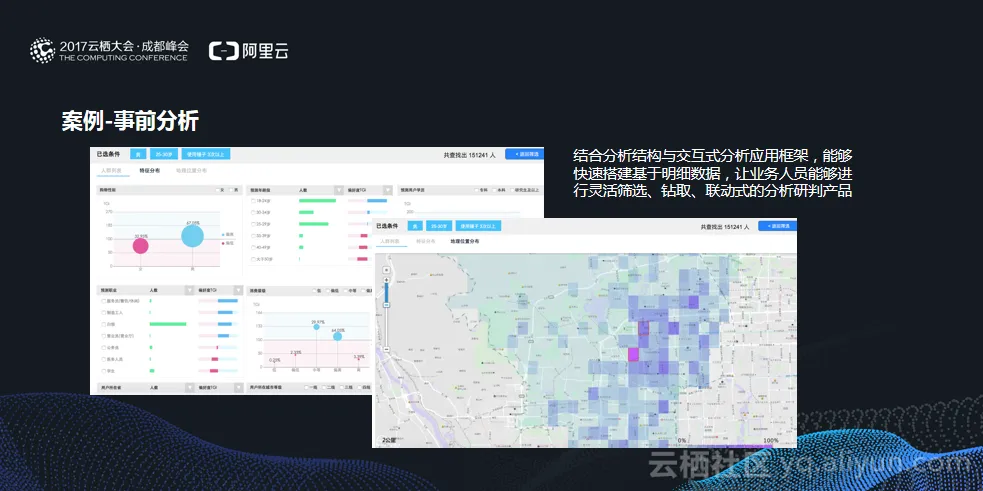Check 女 checkbox in the gender panel
983x491 pixels.
pyautogui.click(x=218, y=190)
